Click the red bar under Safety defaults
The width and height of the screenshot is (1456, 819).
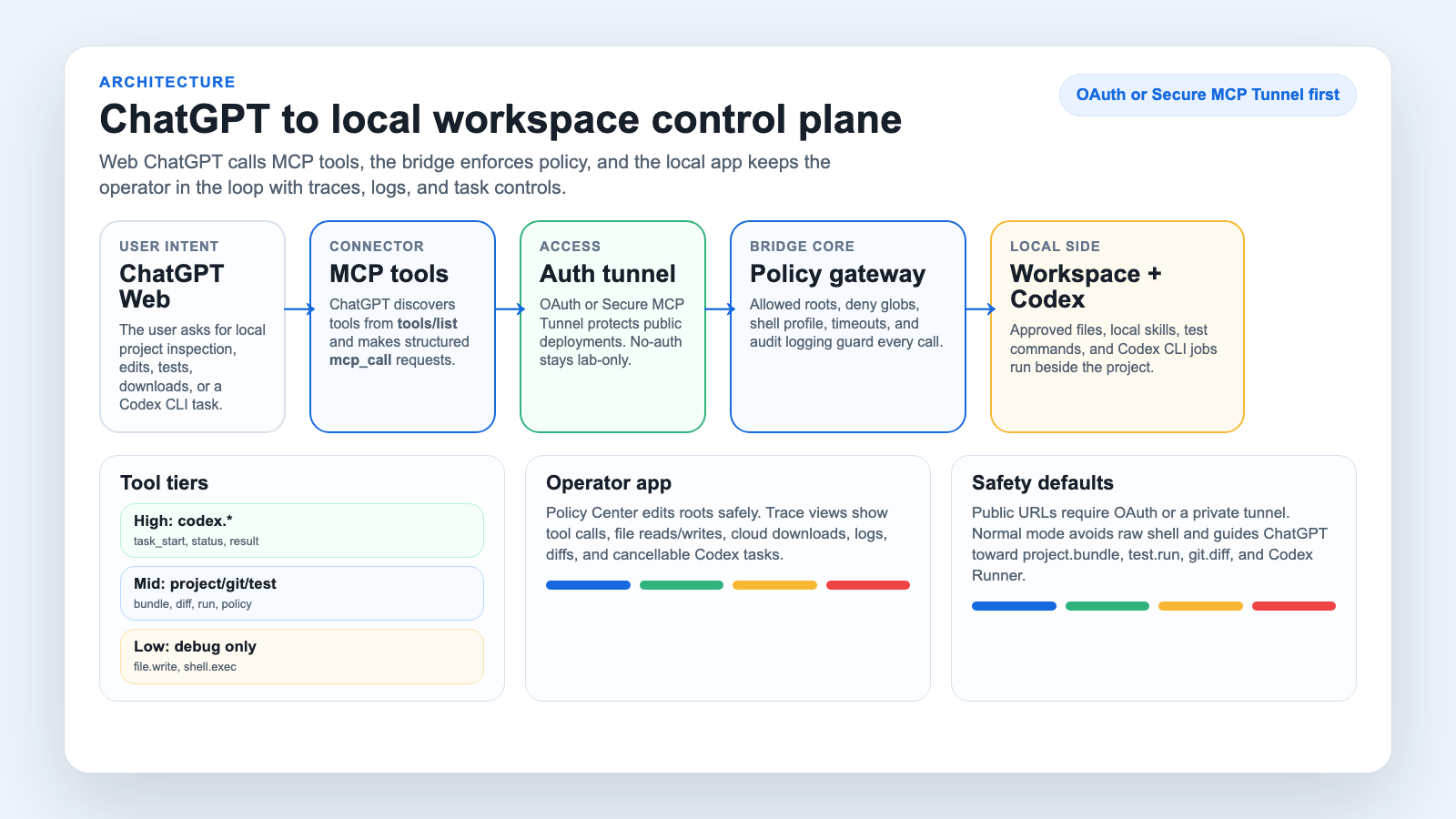tap(1294, 606)
